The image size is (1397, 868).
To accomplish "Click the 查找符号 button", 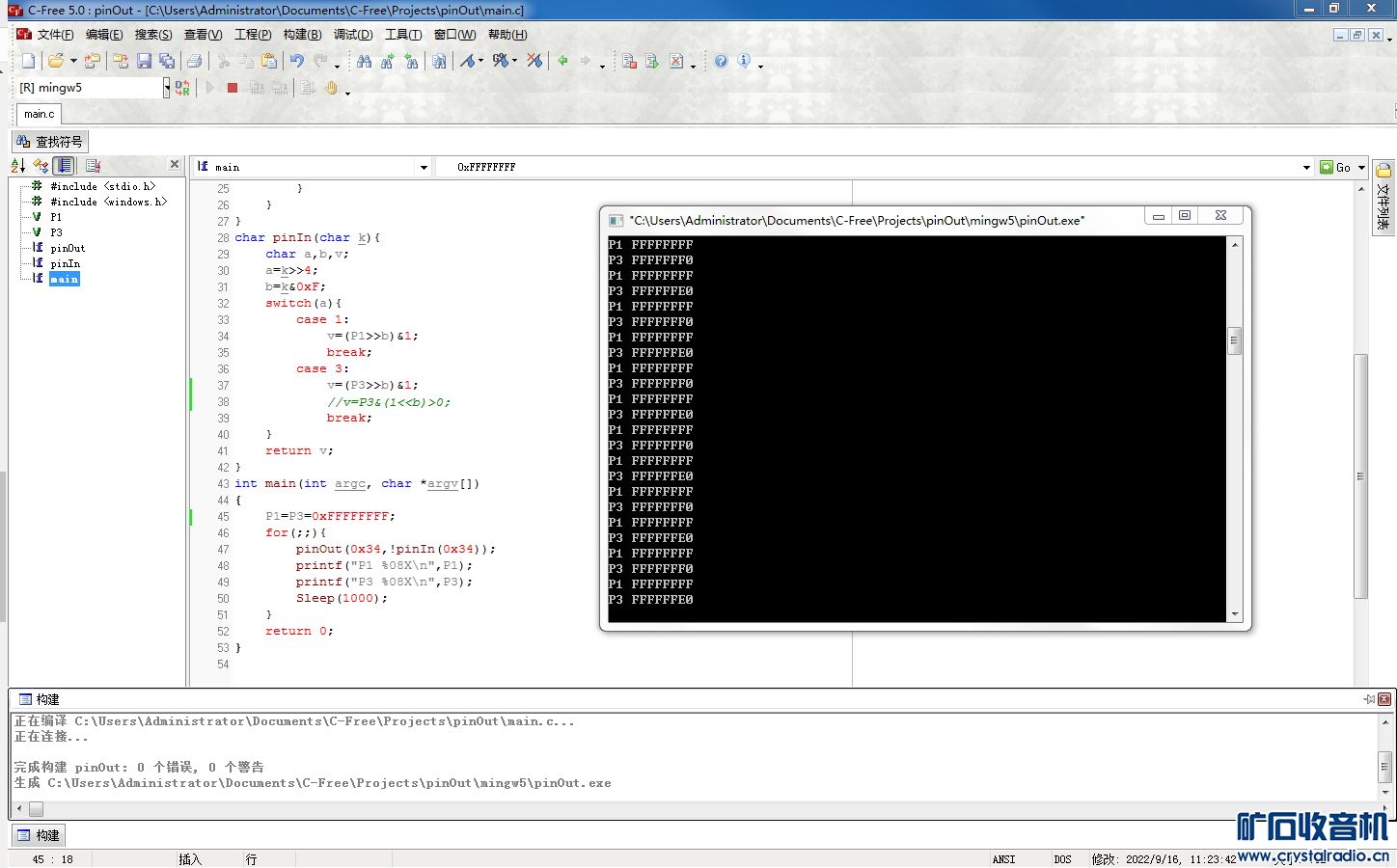I will coord(50,142).
